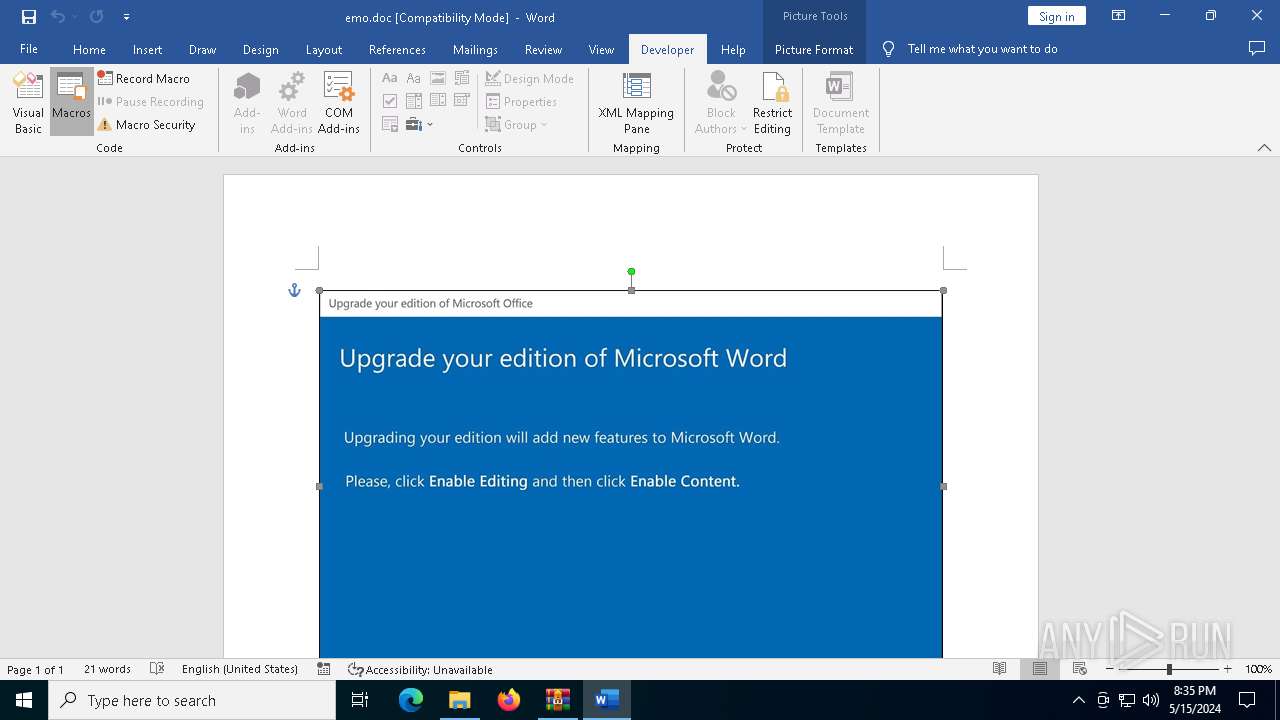Click the green rotation handle on picture
1280x720 pixels.
coord(631,271)
